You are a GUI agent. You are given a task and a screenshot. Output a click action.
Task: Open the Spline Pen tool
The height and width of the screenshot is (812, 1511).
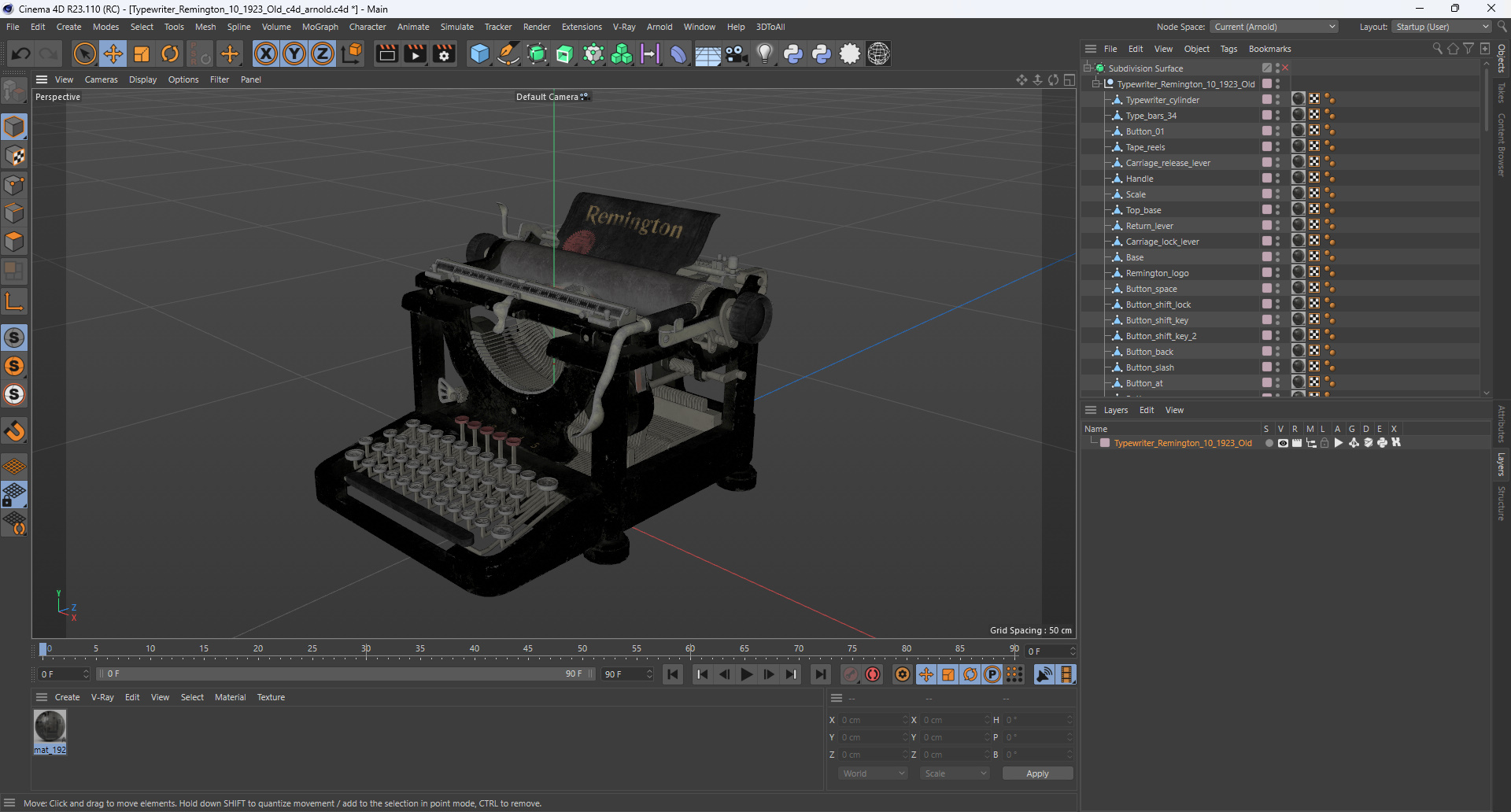(x=508, y=54)
